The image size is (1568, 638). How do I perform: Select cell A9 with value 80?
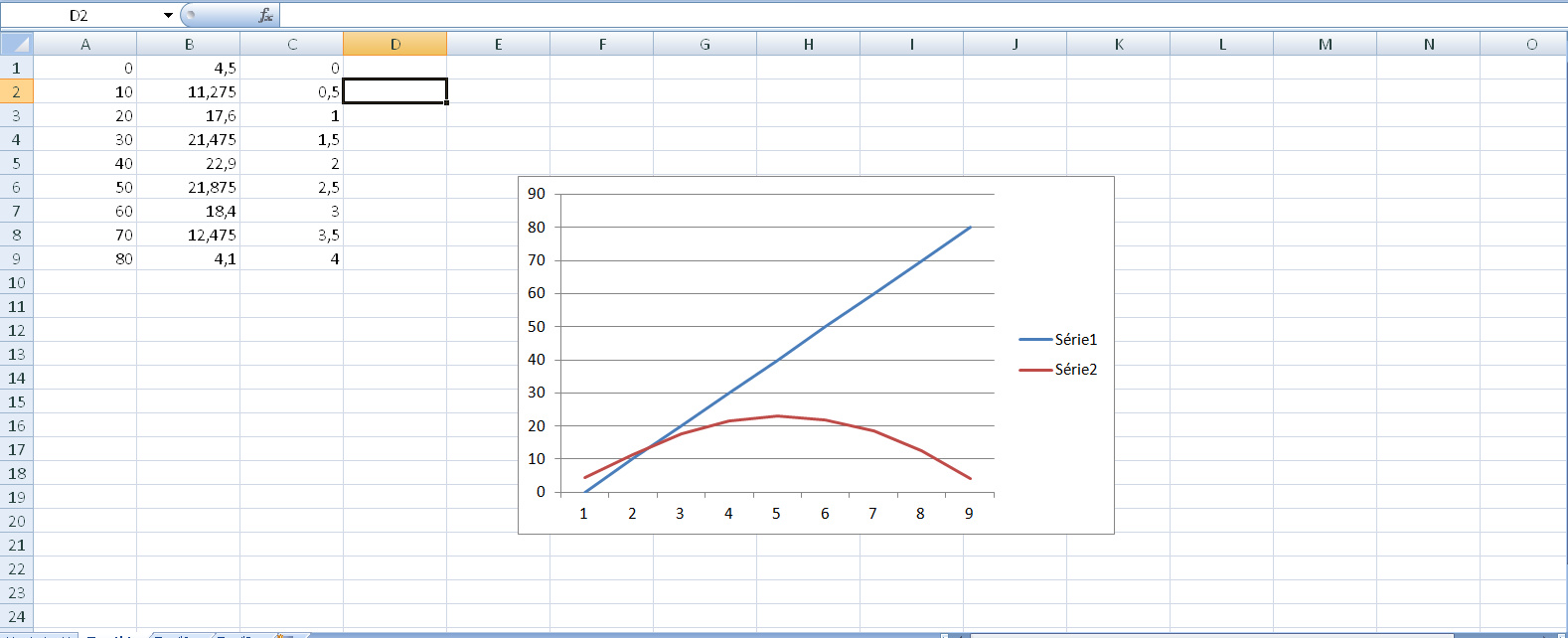click(x=85, y=258)
